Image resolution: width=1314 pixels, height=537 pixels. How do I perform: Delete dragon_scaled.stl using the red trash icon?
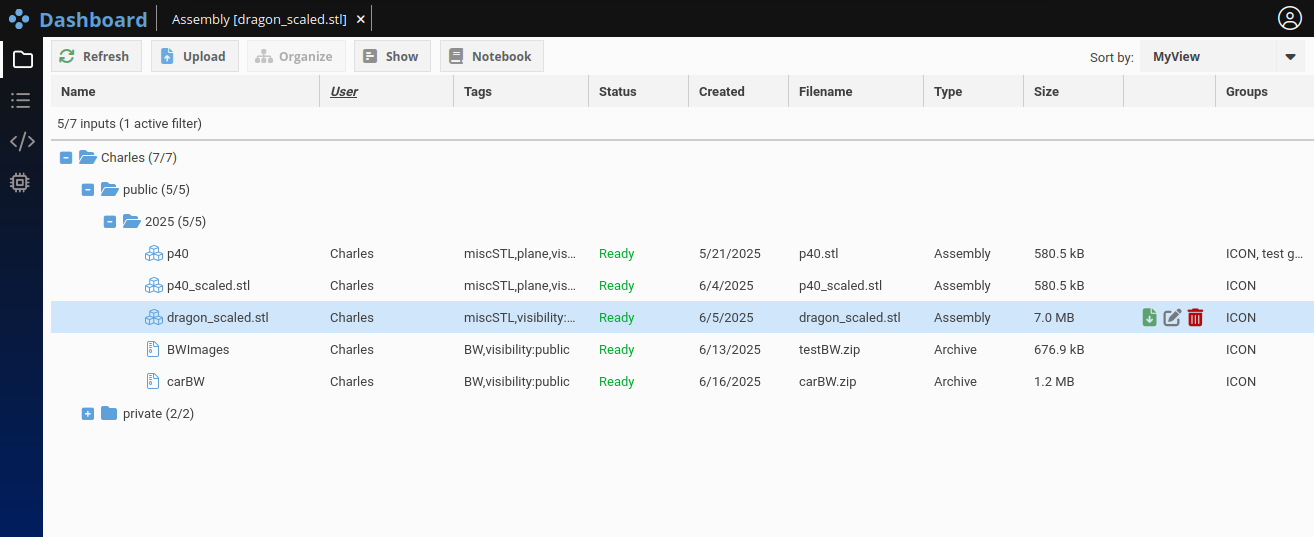pos(1195,318)
